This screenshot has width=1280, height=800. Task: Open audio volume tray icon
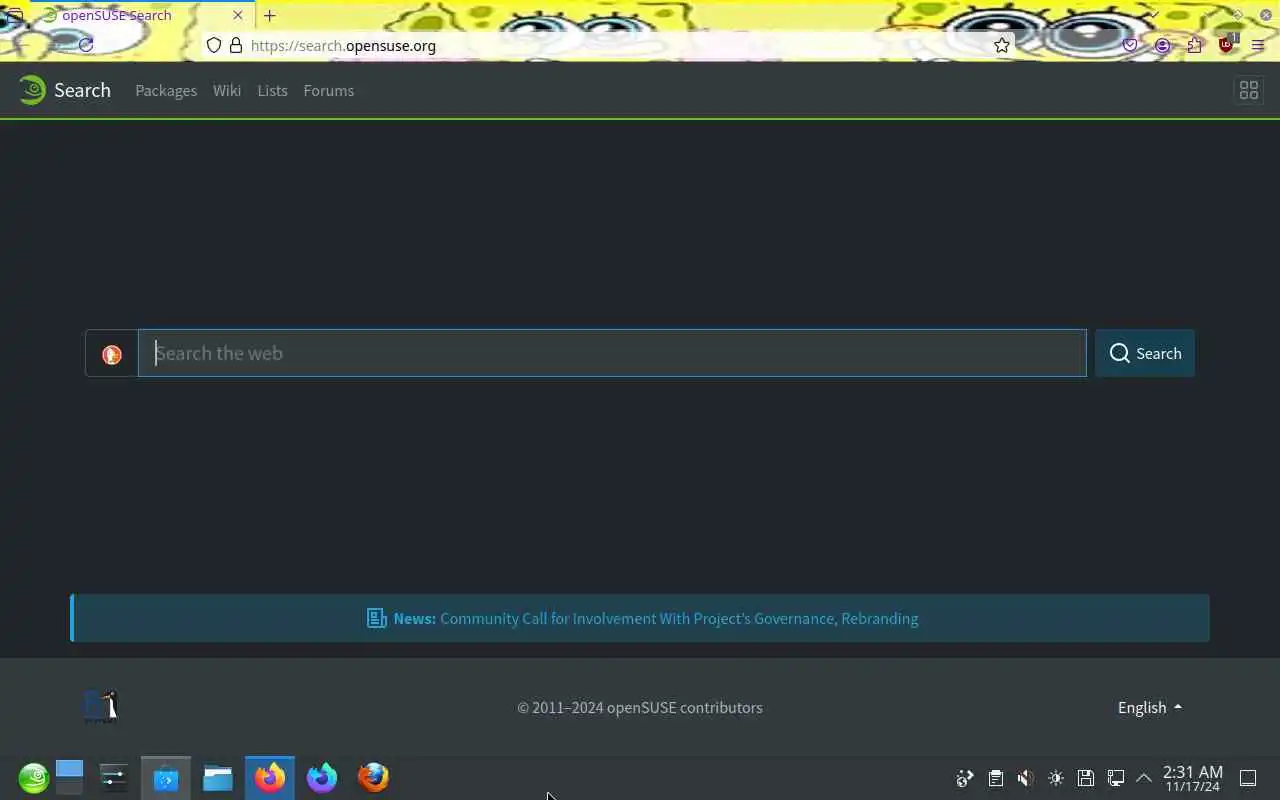click(1026, 778)
